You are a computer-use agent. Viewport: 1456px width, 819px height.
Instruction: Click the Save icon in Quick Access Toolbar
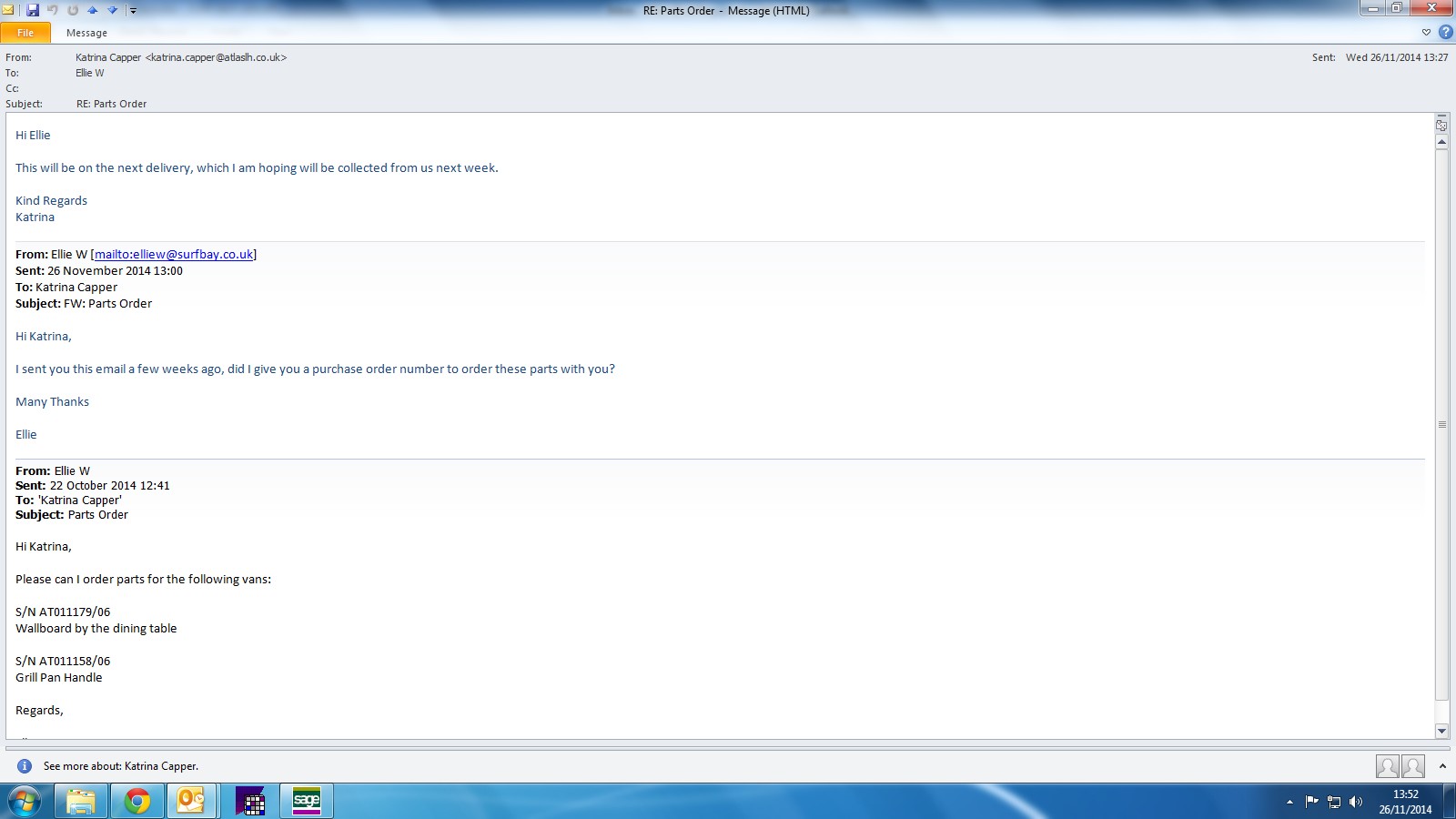[x=33, y=10]
